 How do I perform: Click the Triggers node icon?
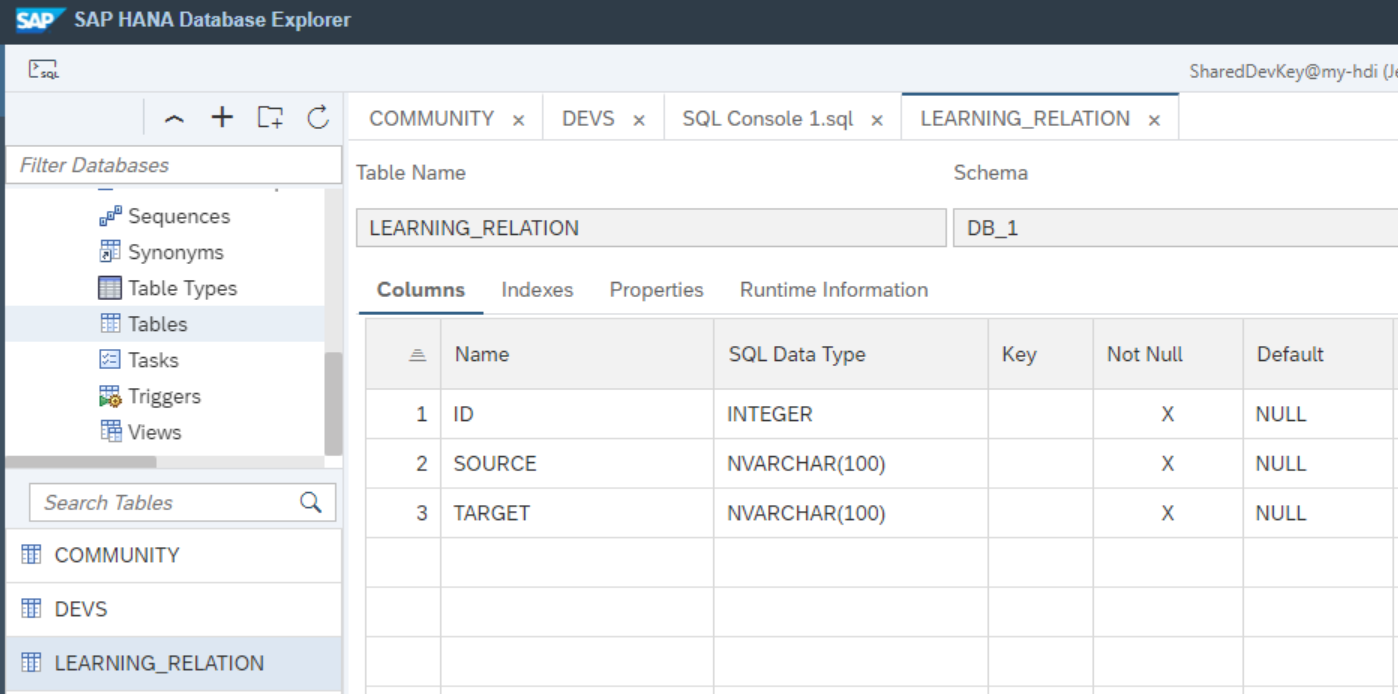pyautogui.click(x=110, y=396)
